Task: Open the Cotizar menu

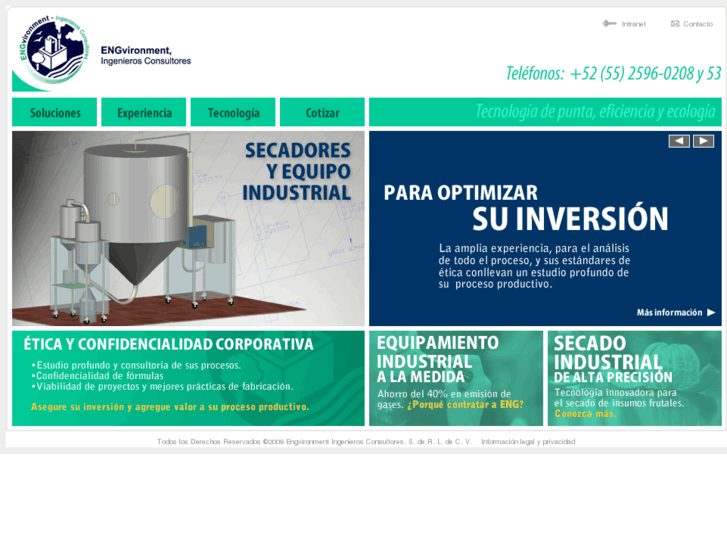Action: (322, 112)
